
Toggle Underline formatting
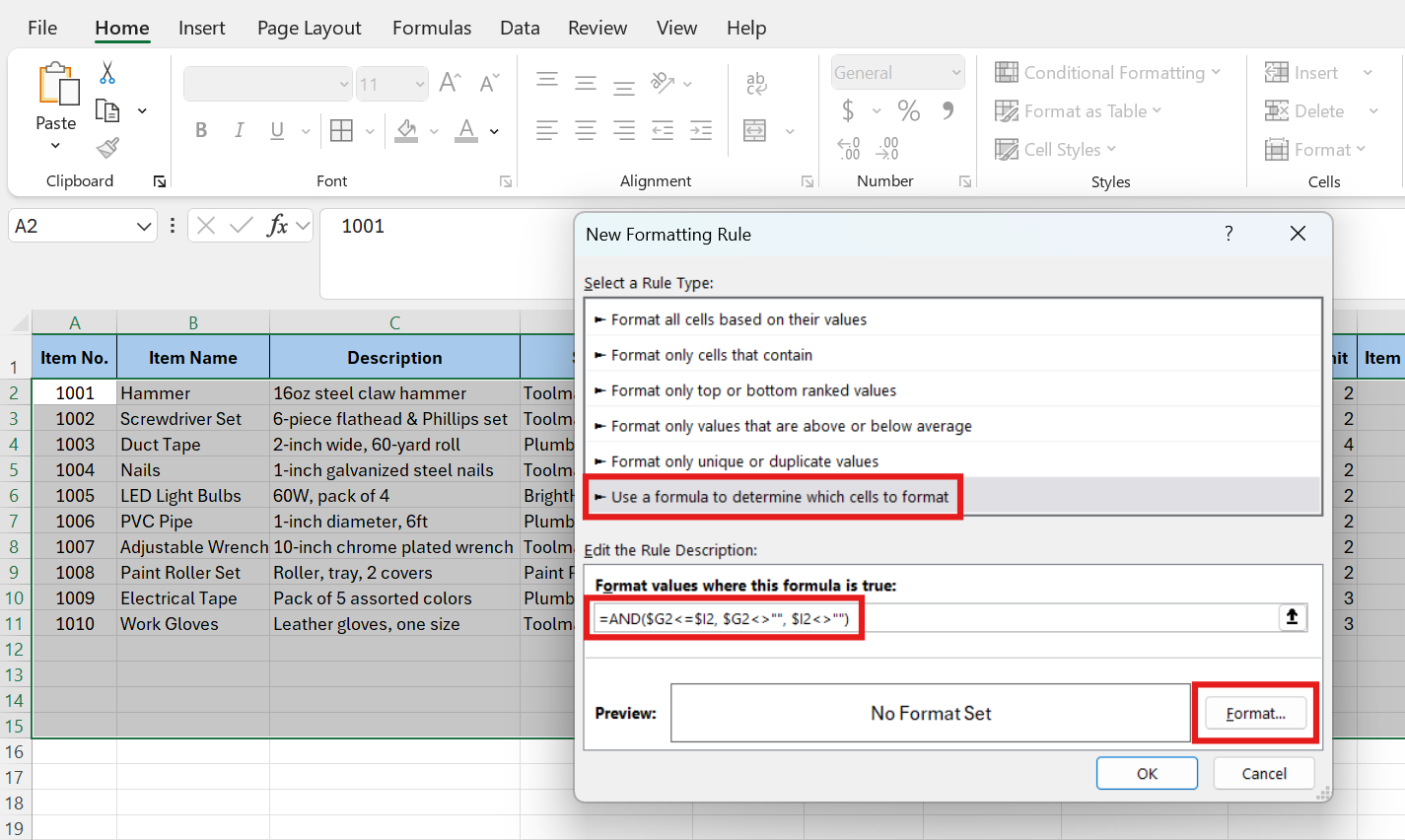pos(277,130)
